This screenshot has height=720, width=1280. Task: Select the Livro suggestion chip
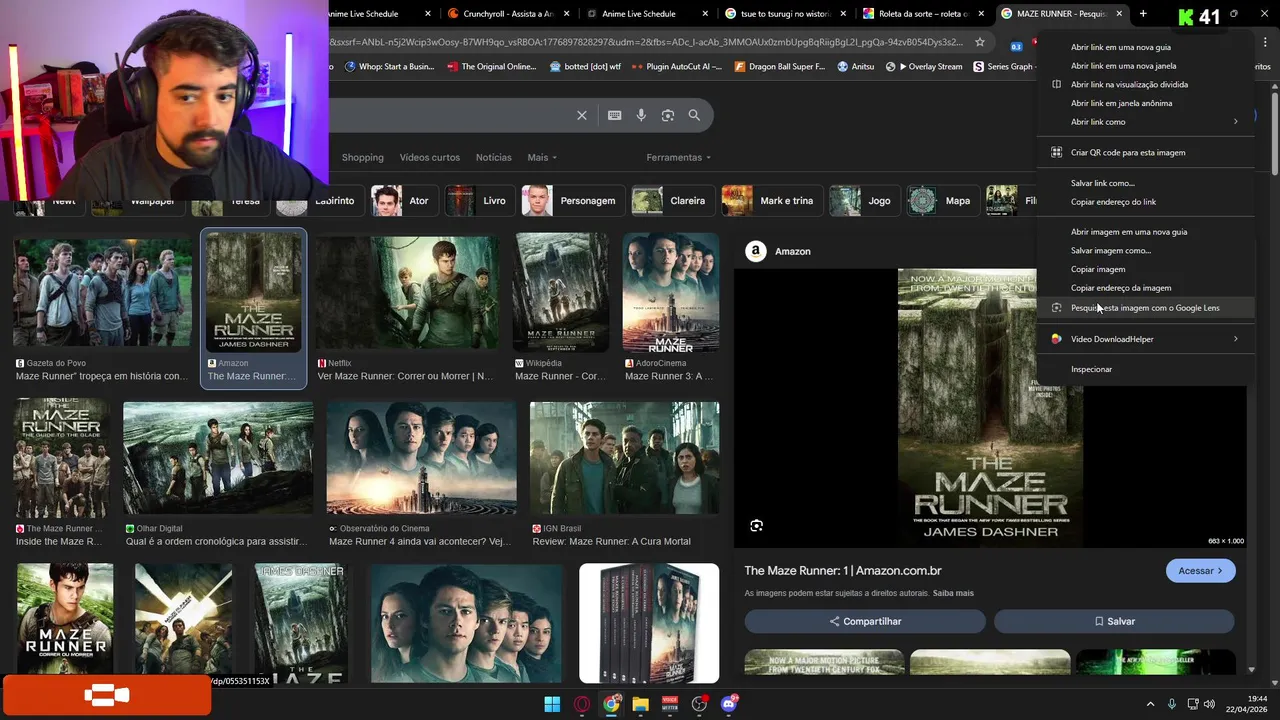point(478,201)
